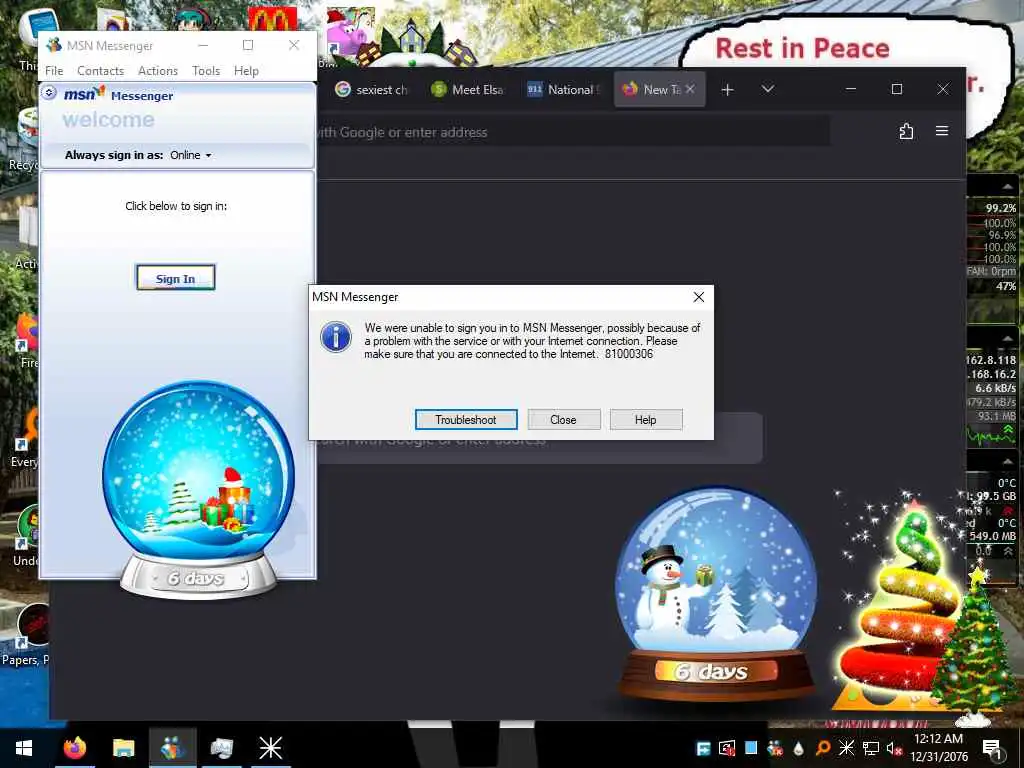Viewport: 1024px width, 768px height.
Task: Focus the Firefox address bar
Action: coord(572,132)
